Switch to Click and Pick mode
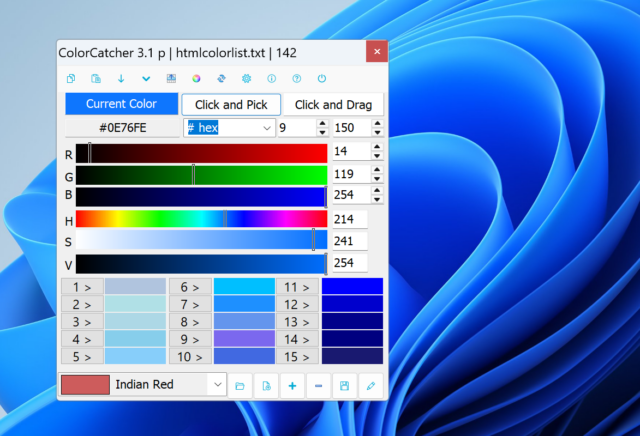Viewport: 640px width, 436px height. (231, 105)
